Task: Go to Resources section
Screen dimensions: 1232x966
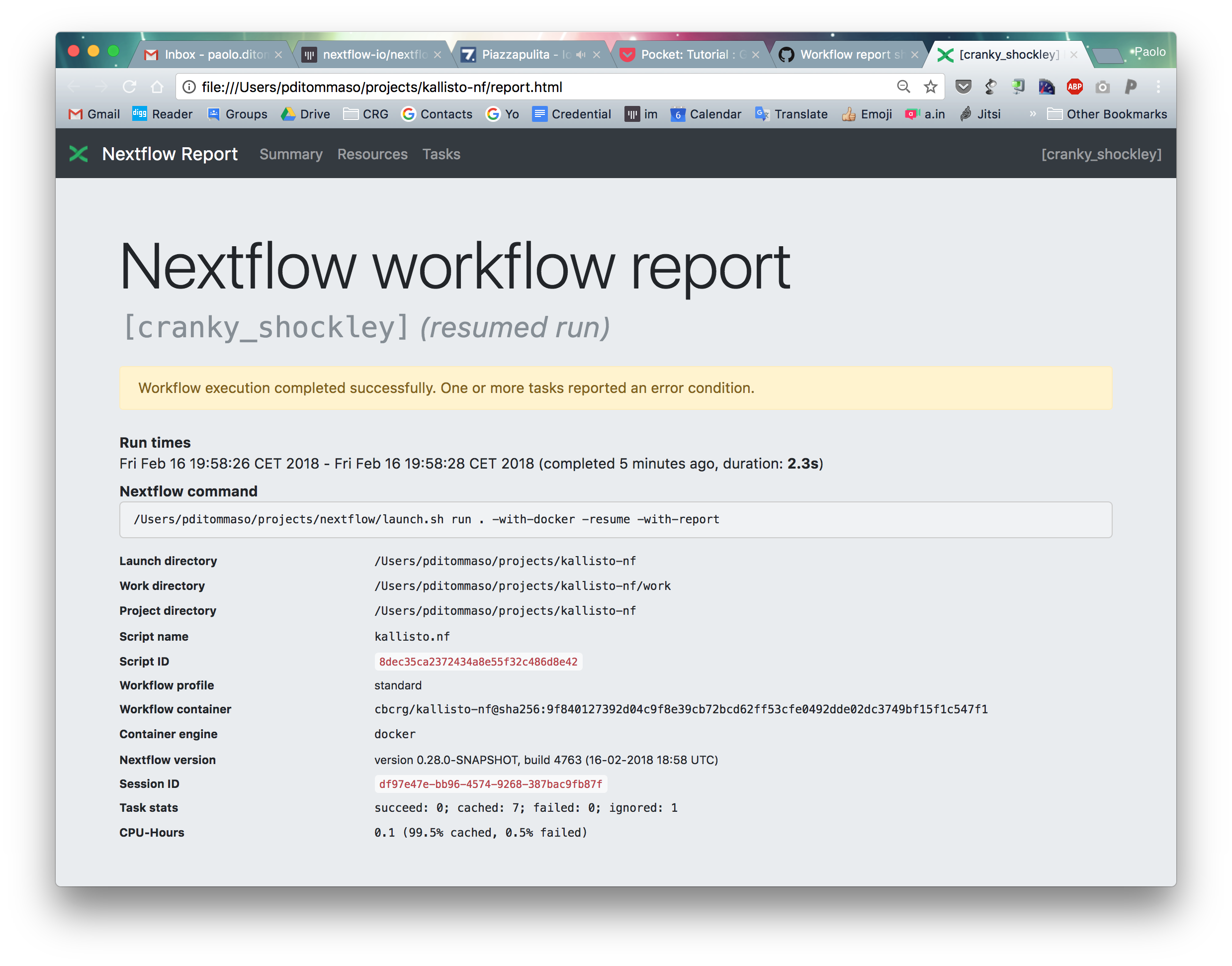Action: 372,154
